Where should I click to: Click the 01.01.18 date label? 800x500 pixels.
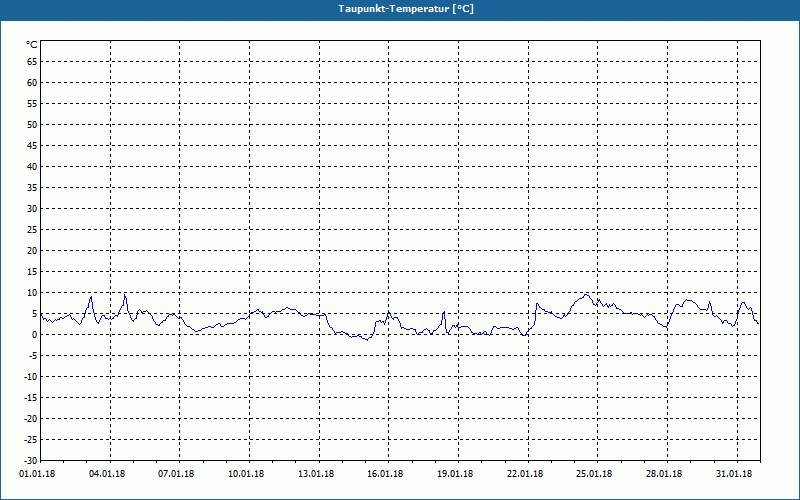coord(37,474)
